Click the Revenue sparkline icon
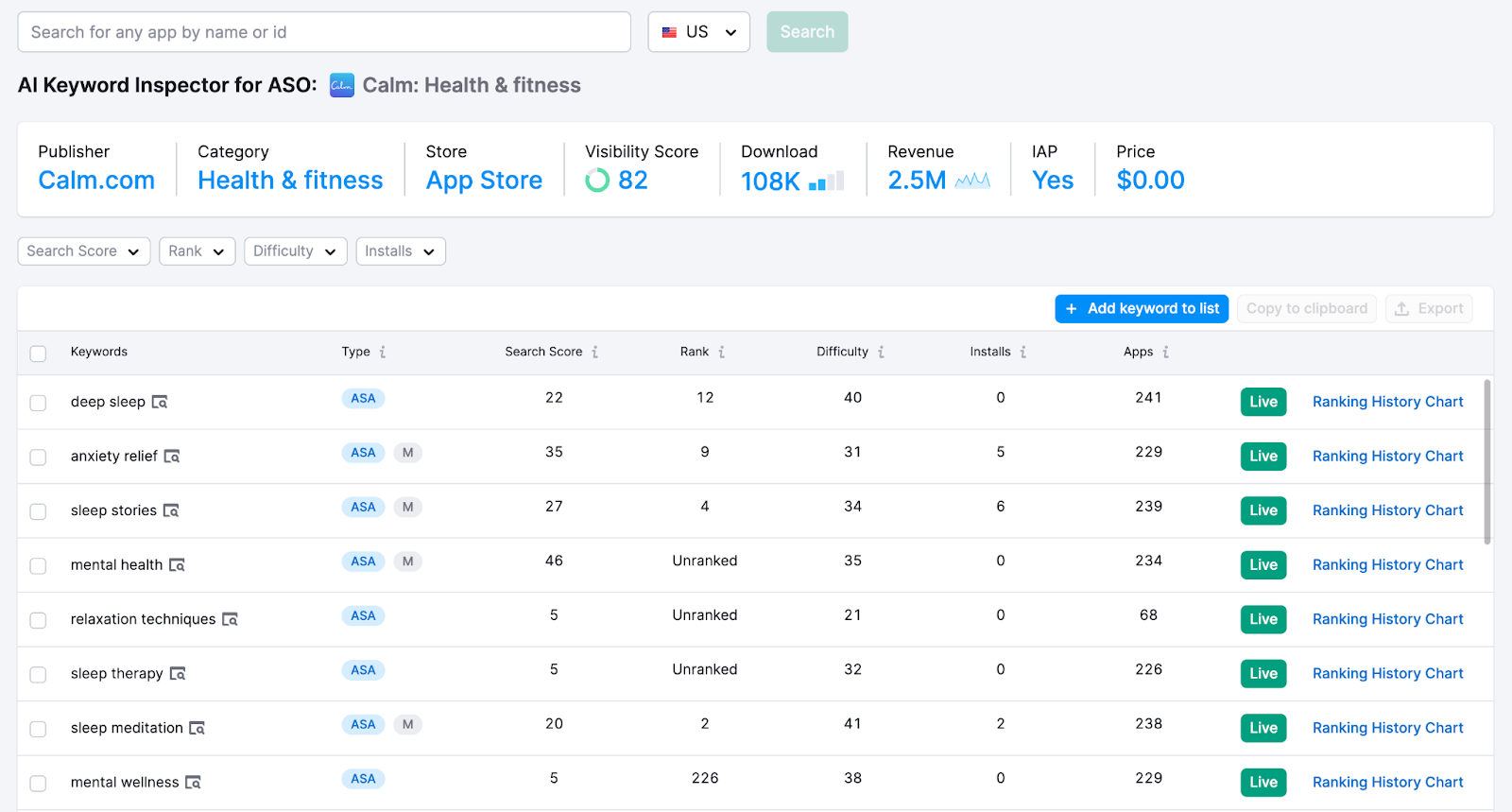The image size is (1512, 812). [x=972, y=181]
